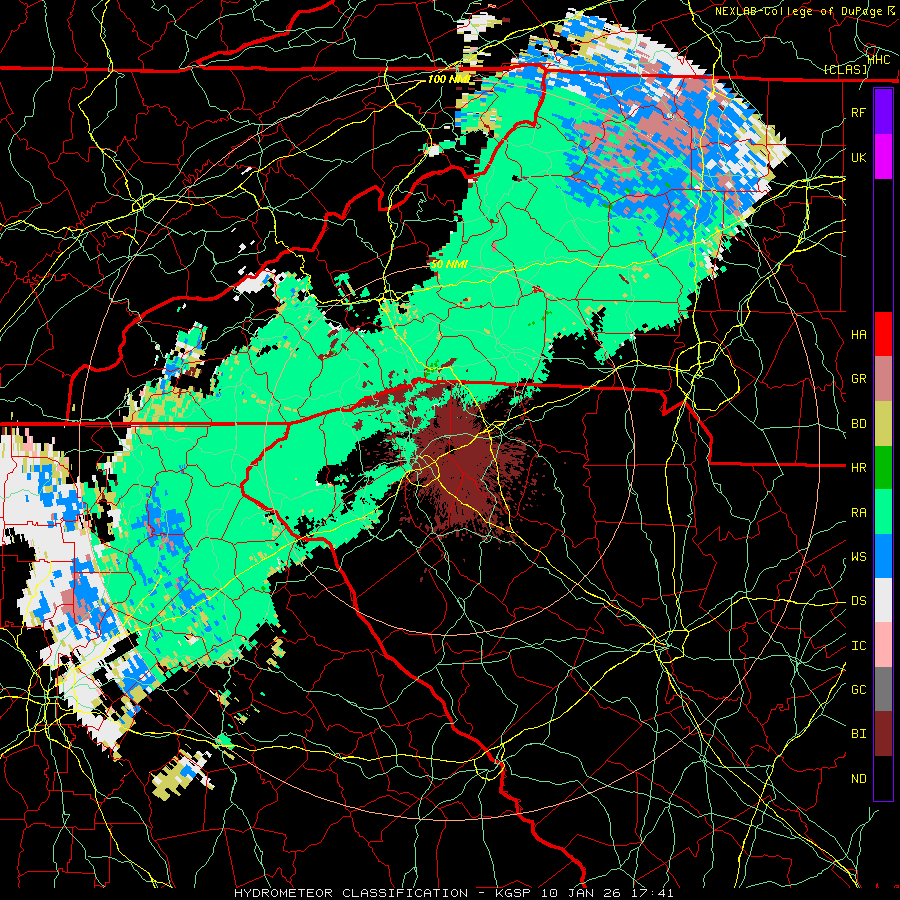Click the DS legend label
900x900 pixels.
coord(858,601)
